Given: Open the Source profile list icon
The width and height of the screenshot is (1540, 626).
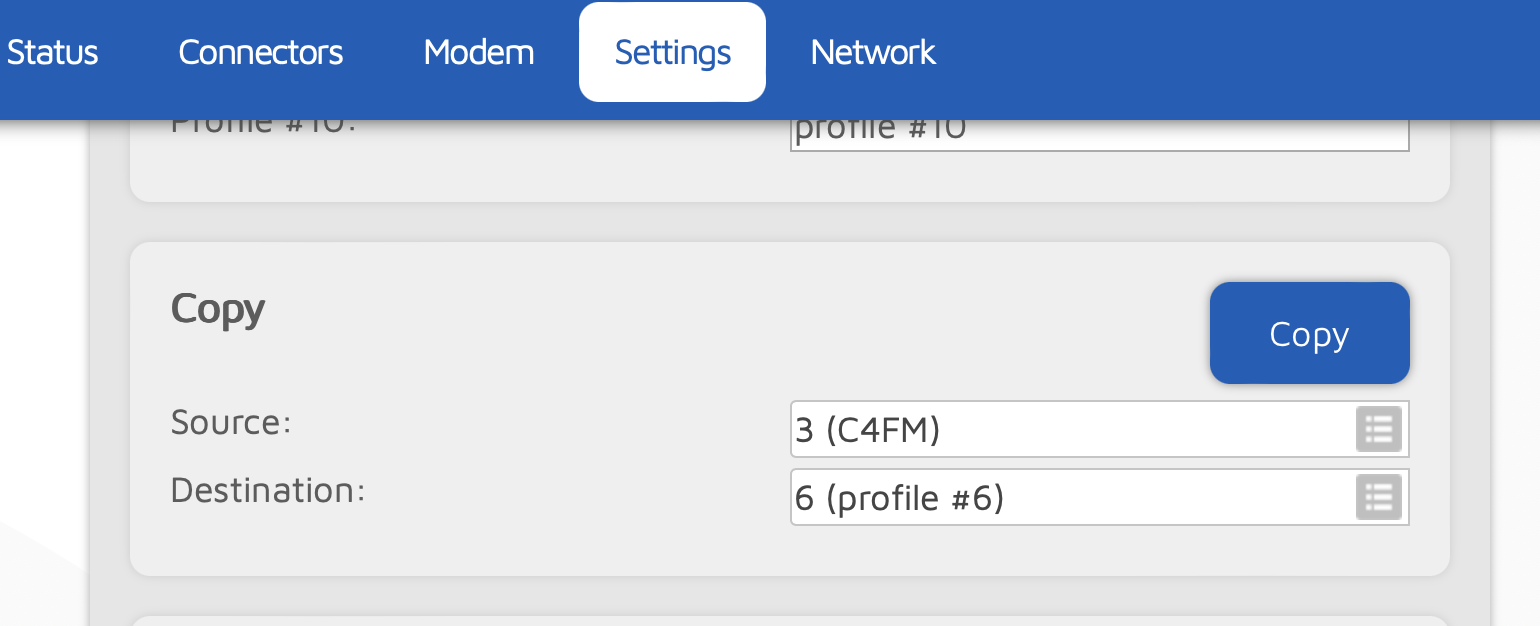Looking at the screenshot, I should [1378, 430].
